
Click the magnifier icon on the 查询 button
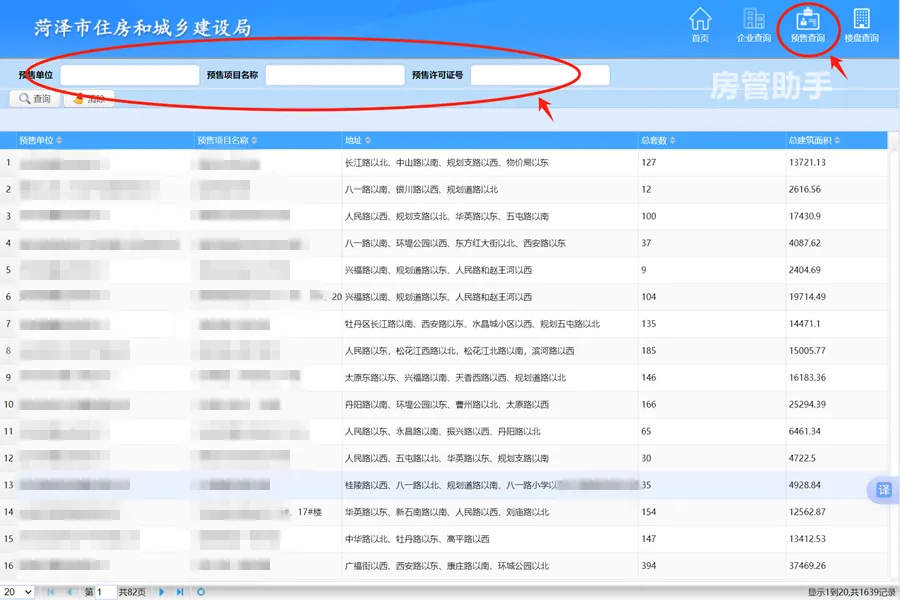pyautogui.click(x=24, y=98)
